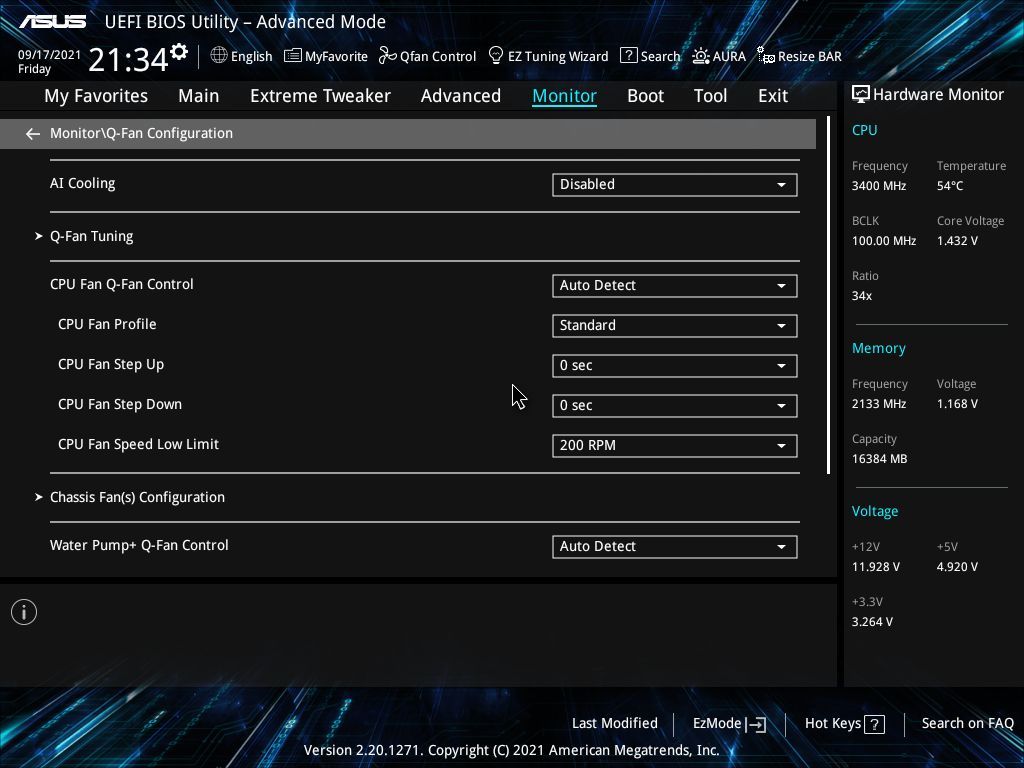Open CPU Fan Profile dropdown
Image resolution: width=1024 pixels, height=768 pixels.
tap(675, 326)
